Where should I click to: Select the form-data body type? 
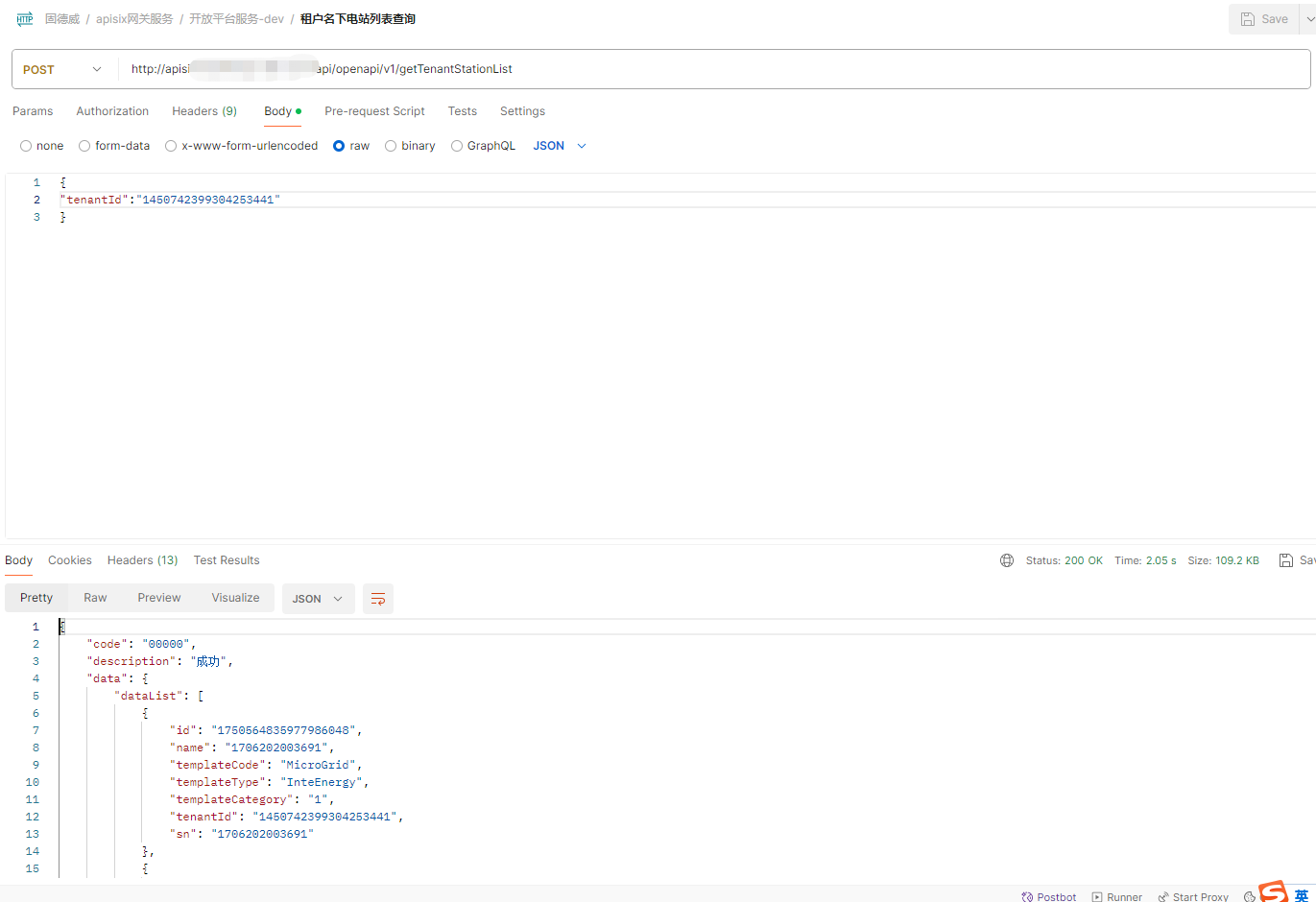coord(114,146)
